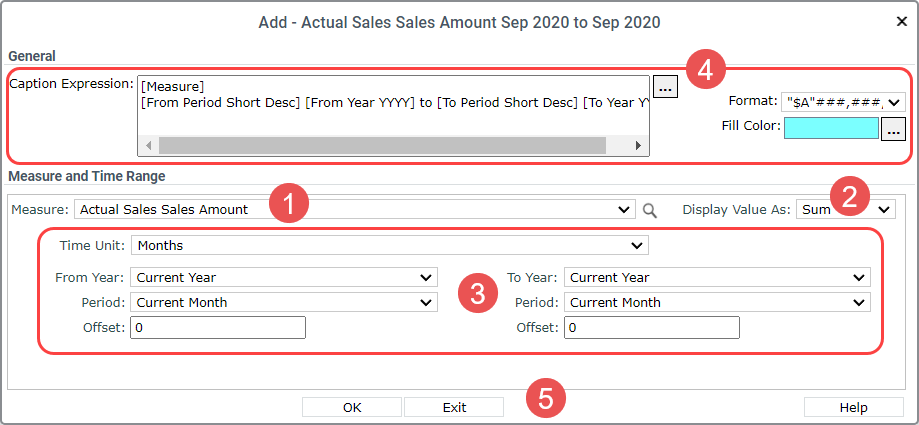This screenshot has height=425, width=919.
Task: Click the magnifier search icon beside Measure
Action: click(x=649, y=210)
